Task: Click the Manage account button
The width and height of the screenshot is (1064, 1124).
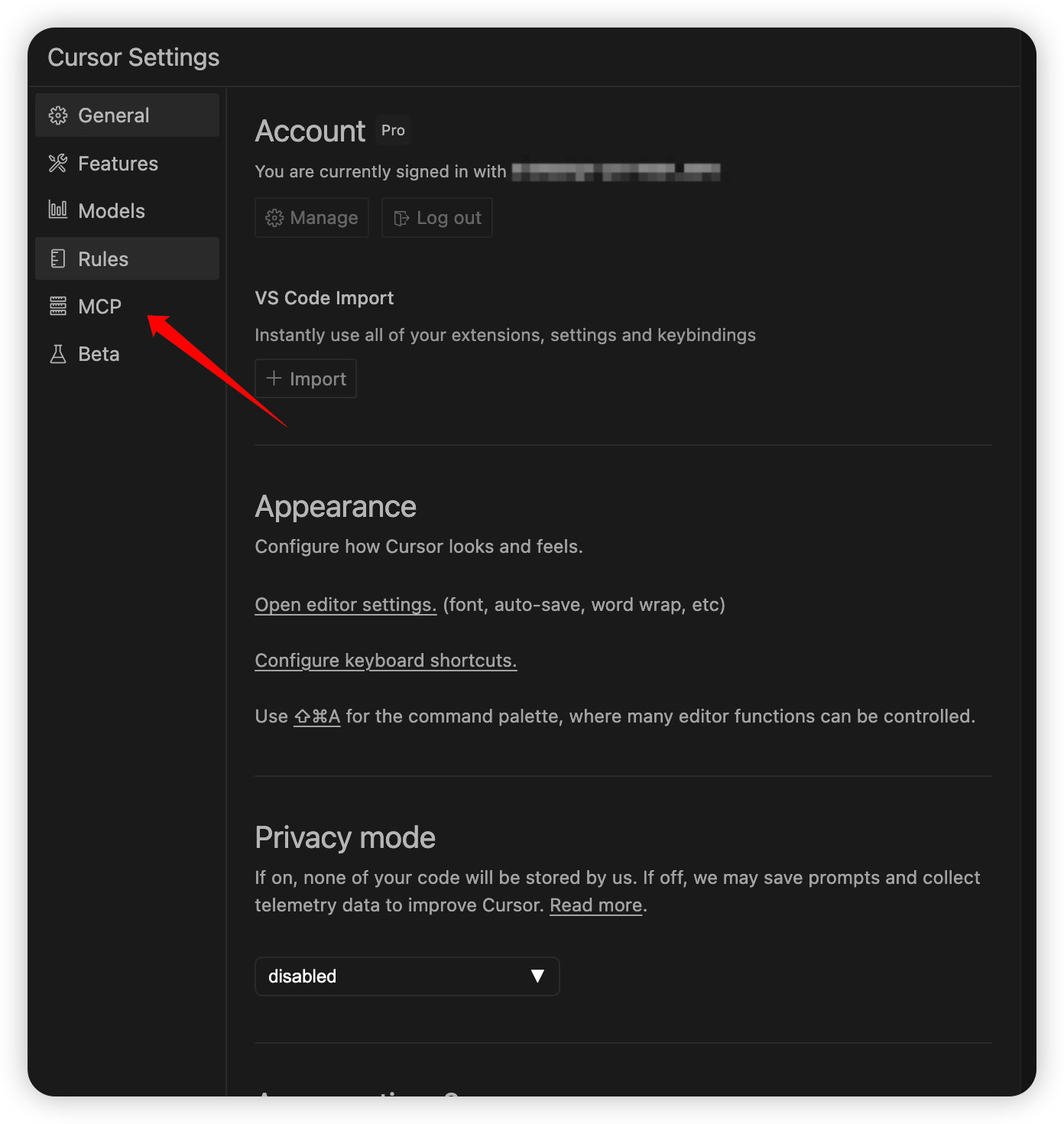Action: pyautogui.click(x=312, y=218)
